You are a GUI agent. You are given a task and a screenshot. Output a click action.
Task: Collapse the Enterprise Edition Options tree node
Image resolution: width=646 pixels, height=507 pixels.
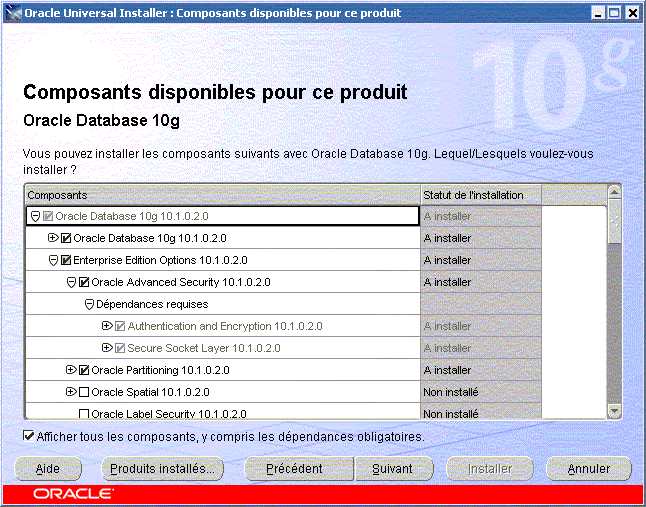tap(53, 260)
